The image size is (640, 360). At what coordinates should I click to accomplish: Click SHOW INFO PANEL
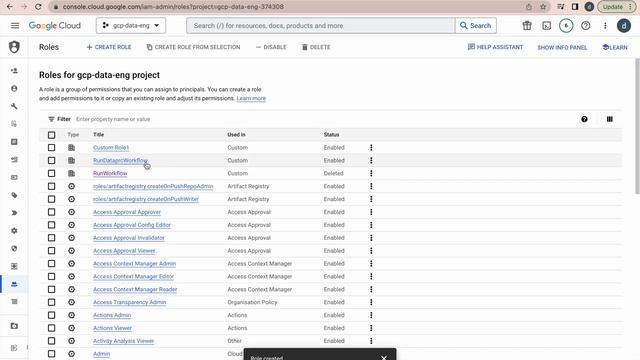click(x=562, y=47)
